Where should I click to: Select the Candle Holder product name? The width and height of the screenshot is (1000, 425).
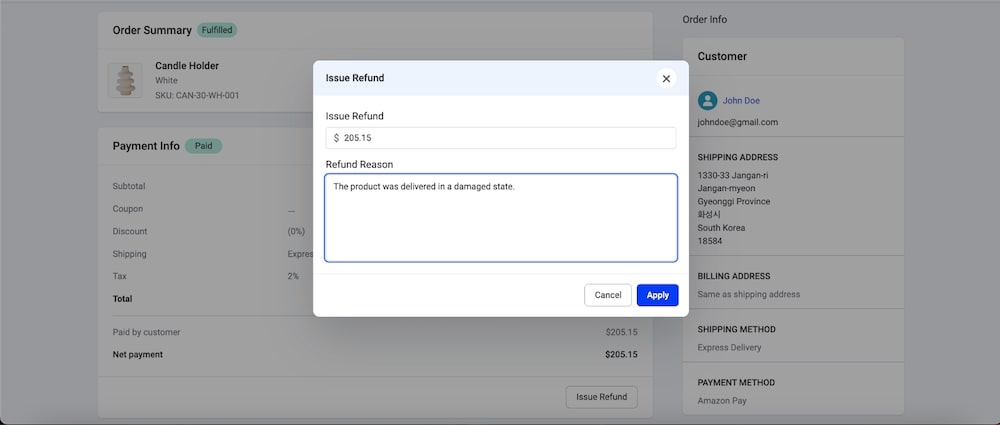(187, 66)
